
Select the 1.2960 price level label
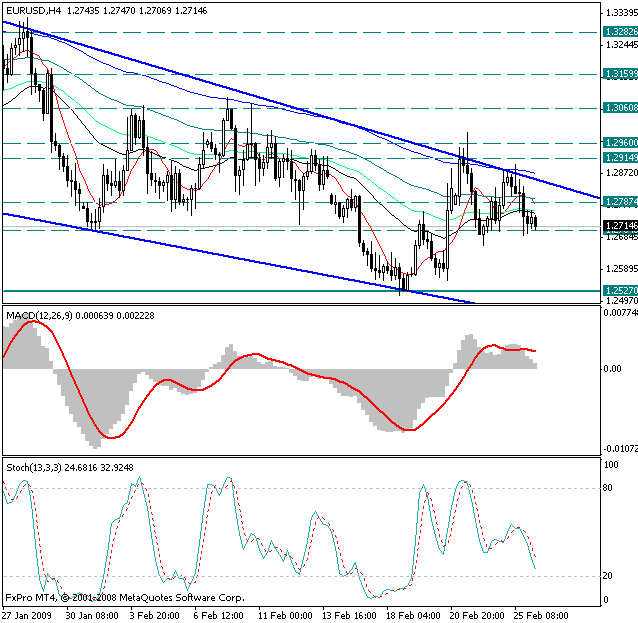tap(620, 143)
